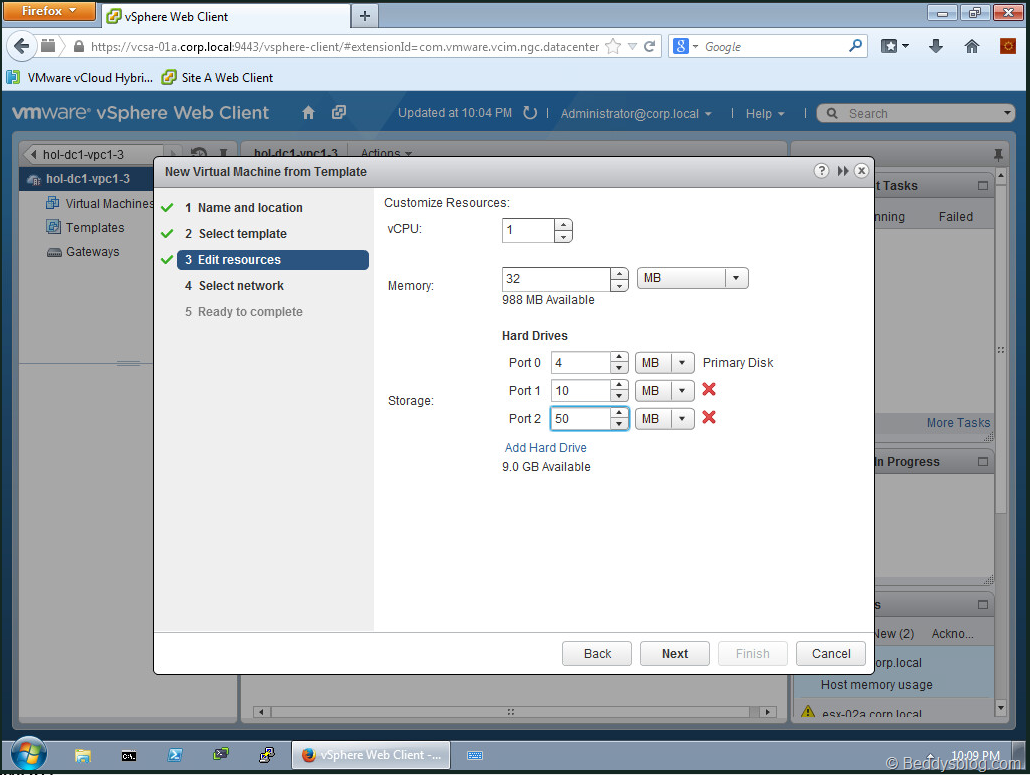Screen dimensions: 1030x775
Task: Click the pin icon on right panel
Action: click(x=998, y=155)
